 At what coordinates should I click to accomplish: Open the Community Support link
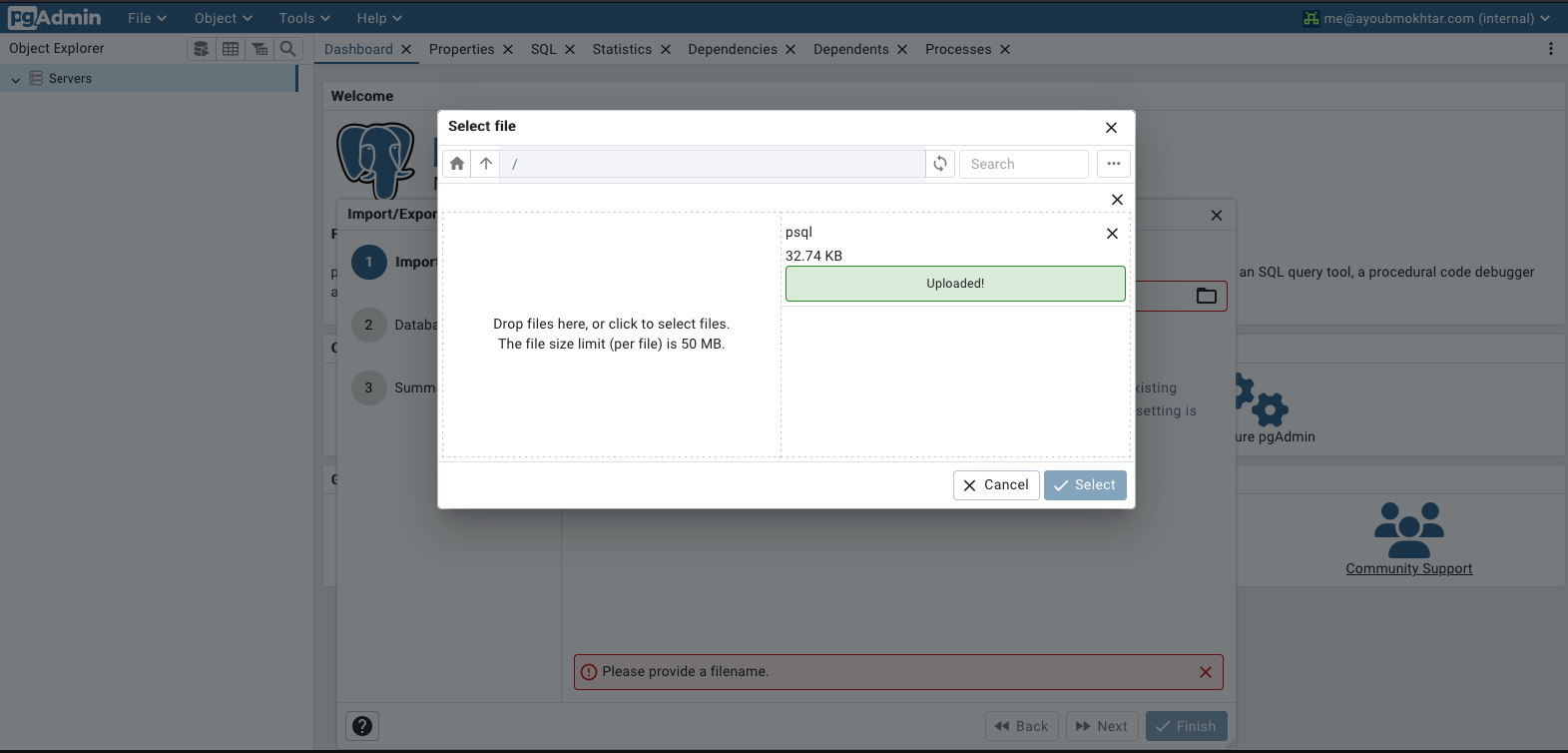(x=1409, y=569)
